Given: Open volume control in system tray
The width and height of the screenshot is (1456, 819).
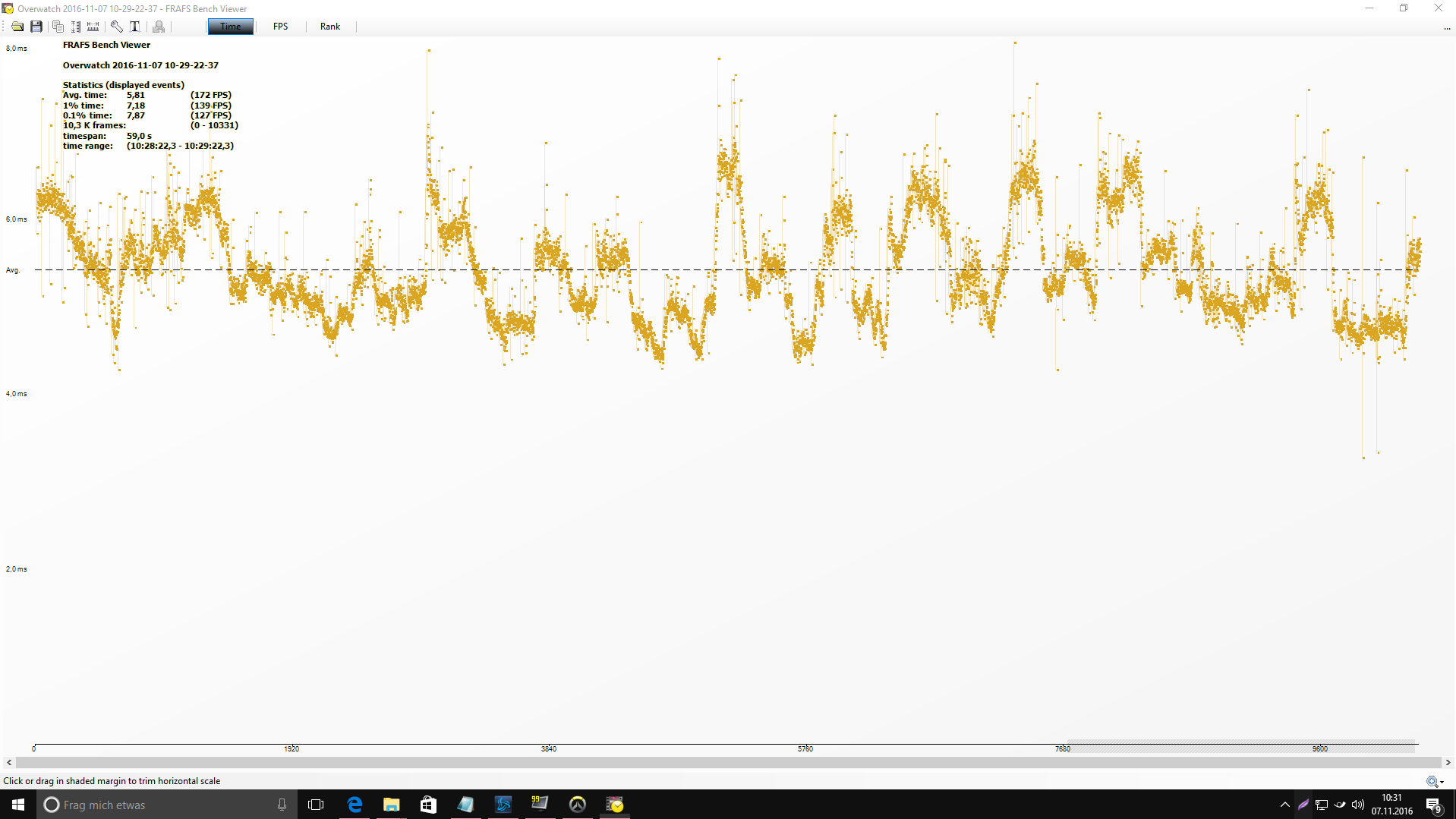Looking at the screenshot, I should [1358, 805].
